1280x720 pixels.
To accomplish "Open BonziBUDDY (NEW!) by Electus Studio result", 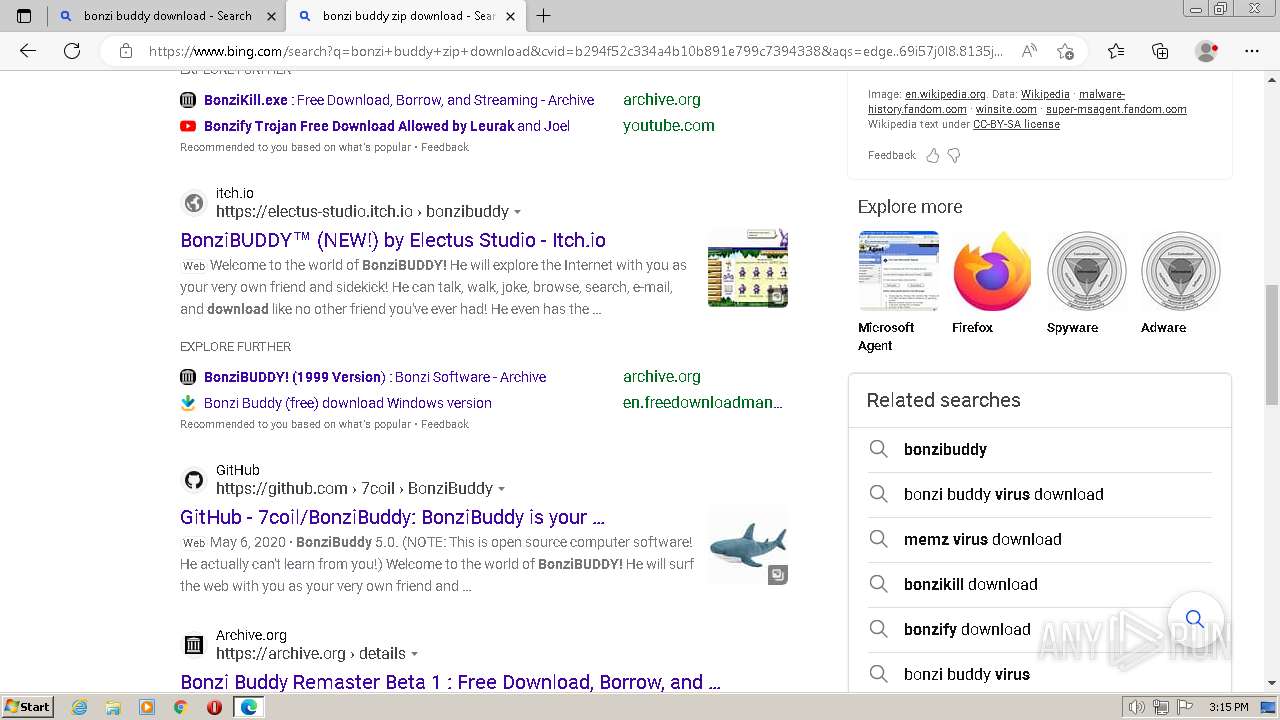I will (393, 240).
